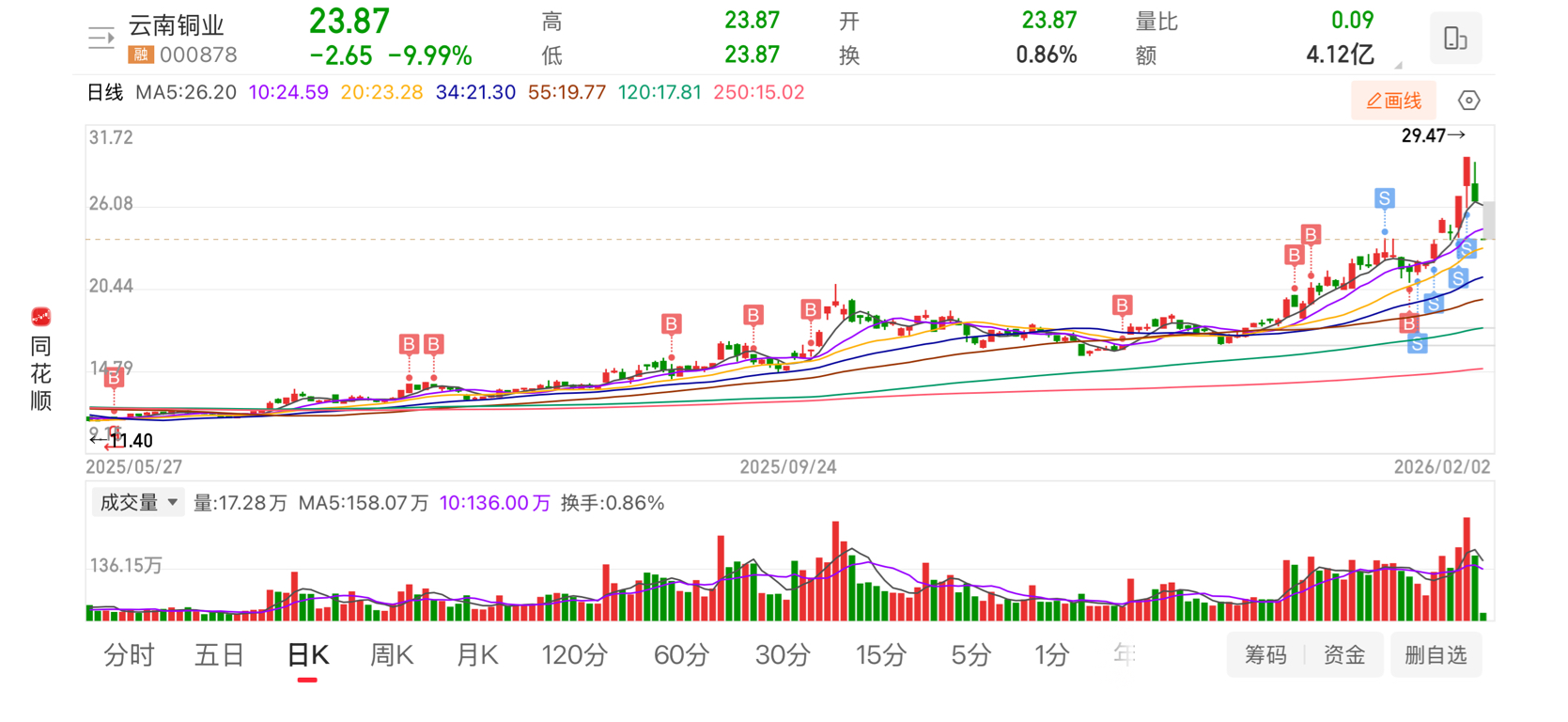This screenshot has height=722, width=1568.
Task: Click the 量:17.28万 volume reading
Action: pyautogui.click(x=241, y=503)
